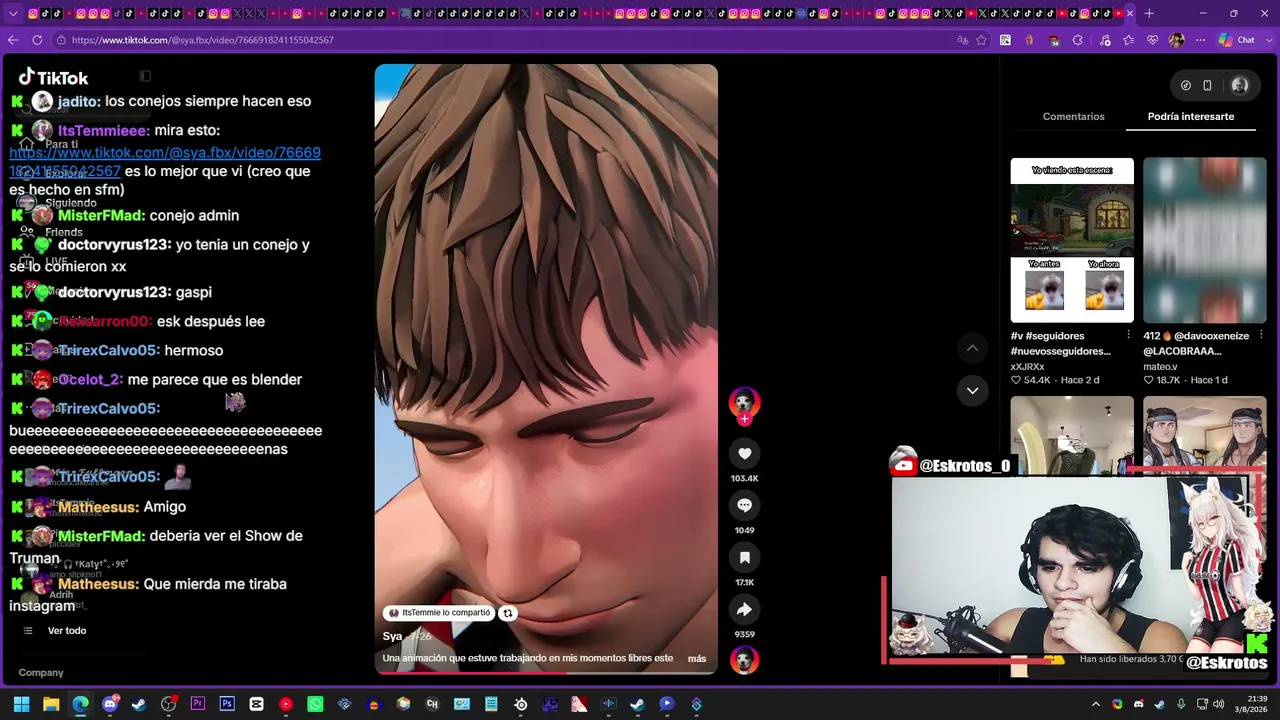
Task: Click the microphone icon in the system tray
Action: click(x=1180, y=705)
